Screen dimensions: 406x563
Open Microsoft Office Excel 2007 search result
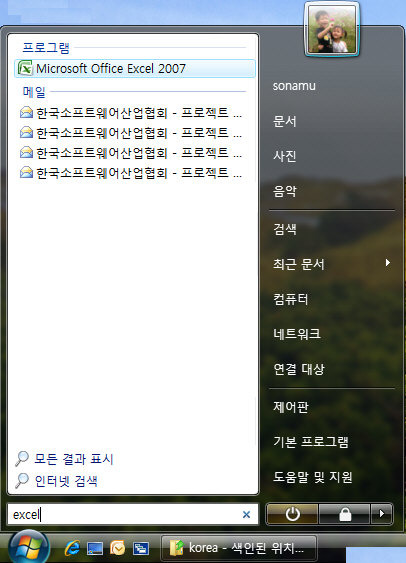[x=135, y=69]
